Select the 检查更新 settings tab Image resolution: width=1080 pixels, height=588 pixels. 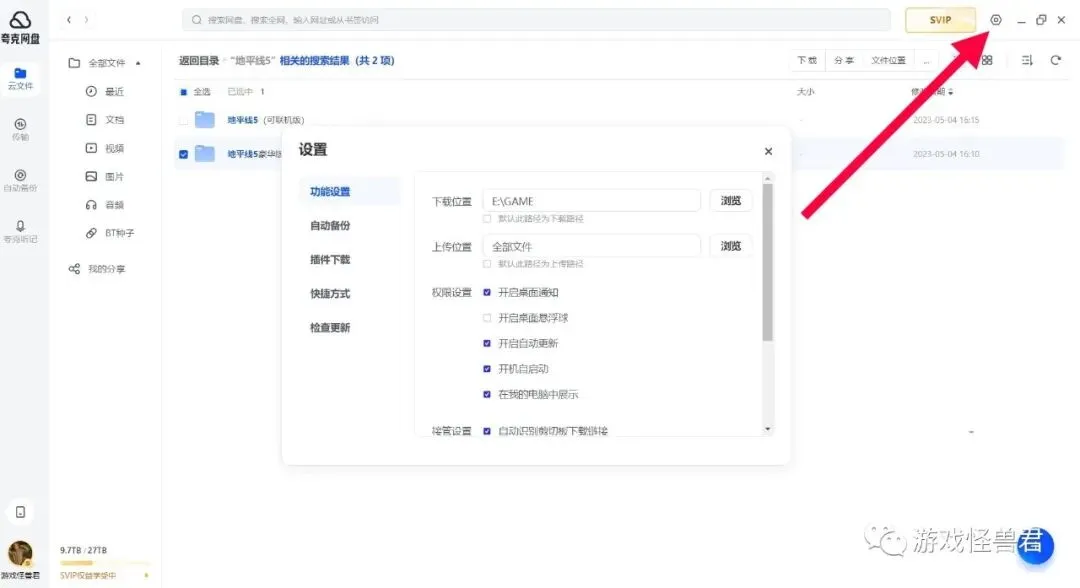pos(330,328)
